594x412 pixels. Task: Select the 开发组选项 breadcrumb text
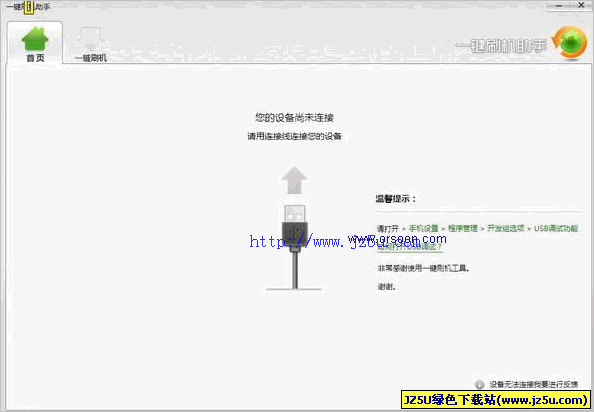[x=505, y=228]
